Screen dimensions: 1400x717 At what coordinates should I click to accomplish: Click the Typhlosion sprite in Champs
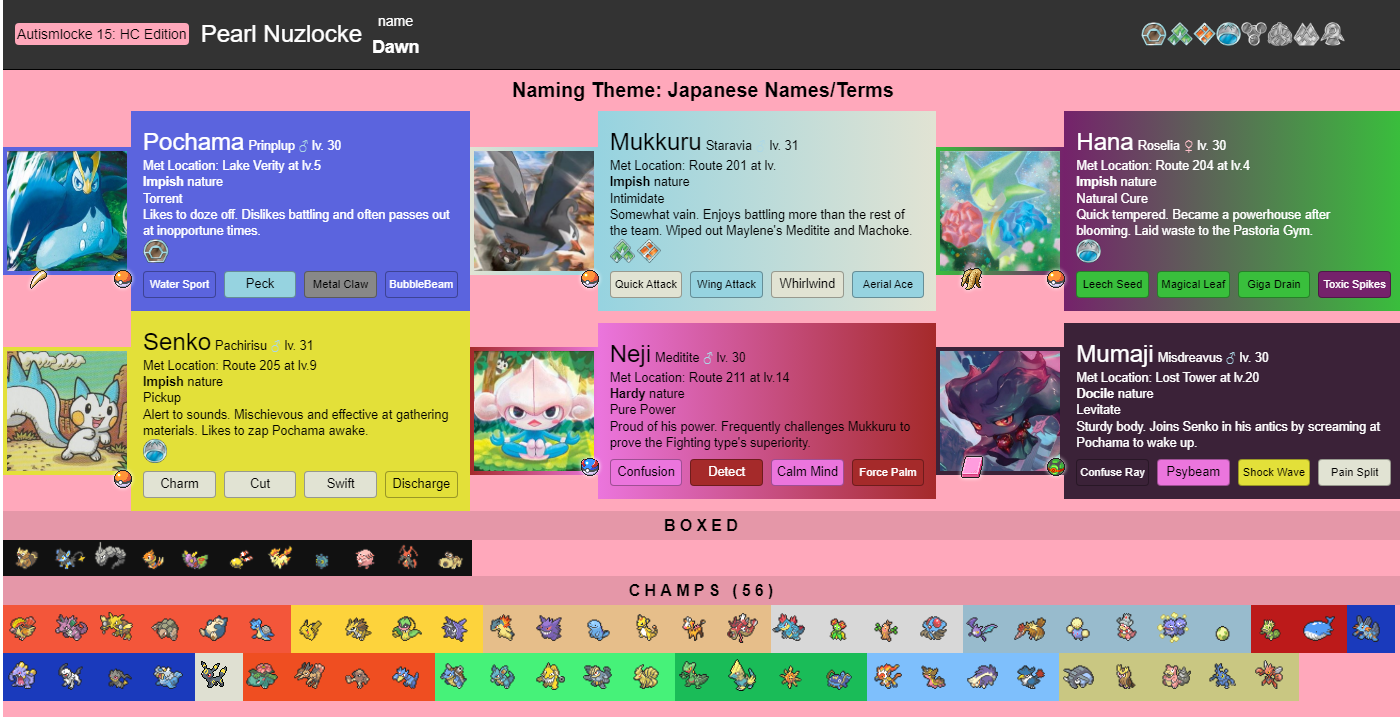(502, 629)
